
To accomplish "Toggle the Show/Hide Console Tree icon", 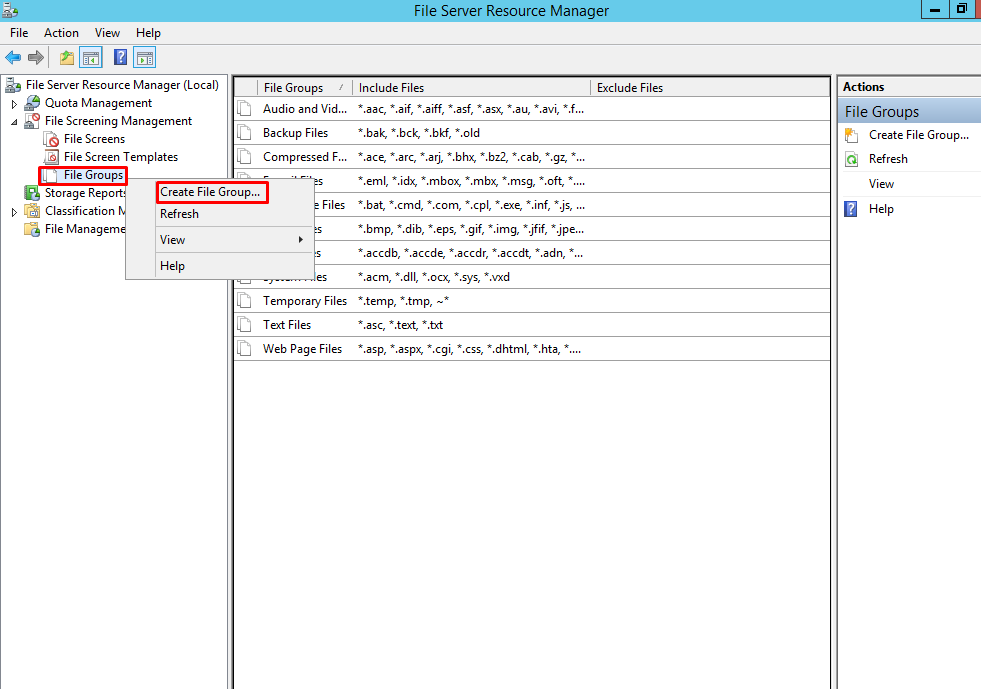I will coord(91,58).
